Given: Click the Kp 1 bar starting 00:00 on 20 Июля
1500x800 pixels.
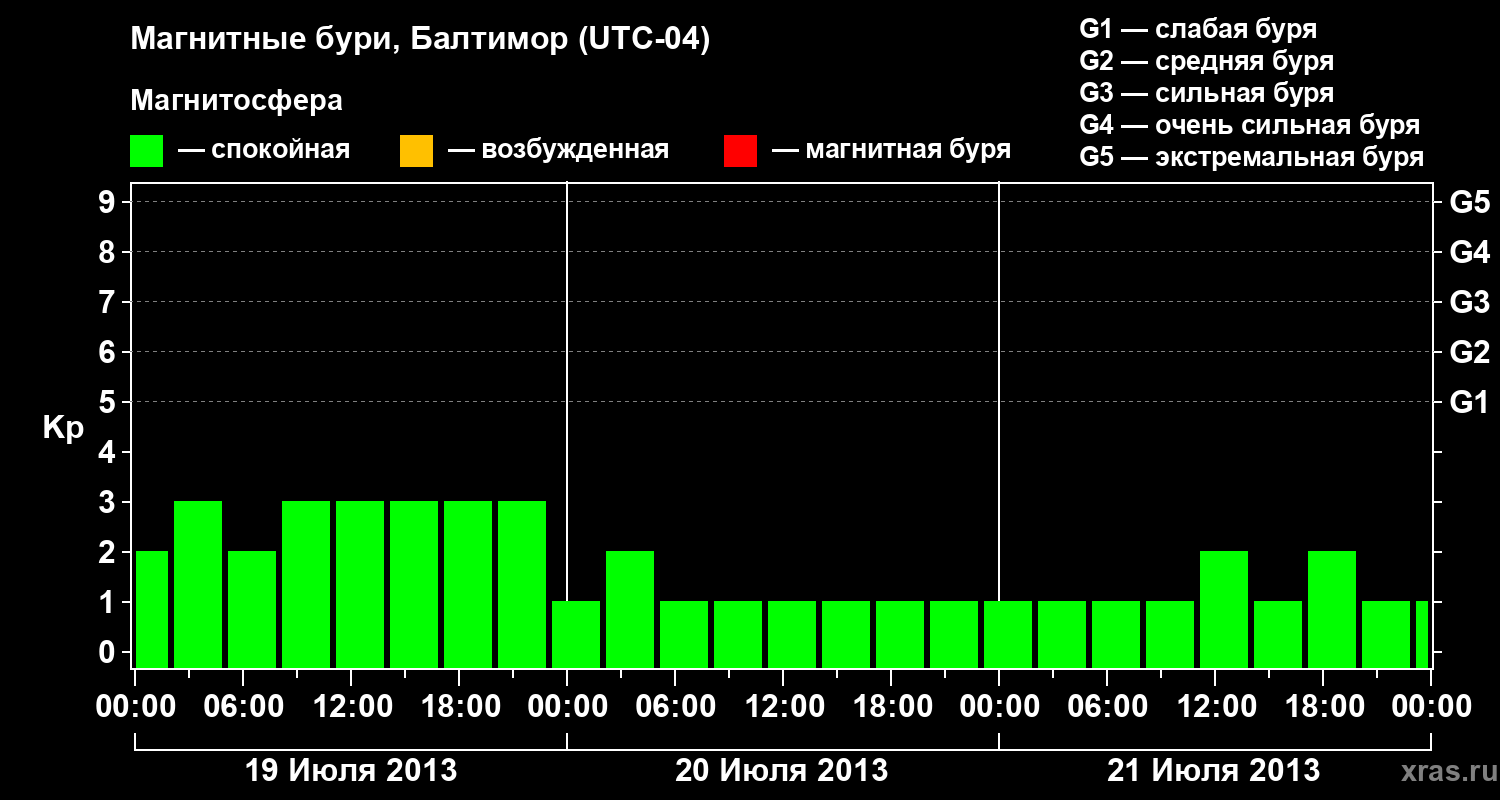Looking at the screenshot, I should click(576, 634).
